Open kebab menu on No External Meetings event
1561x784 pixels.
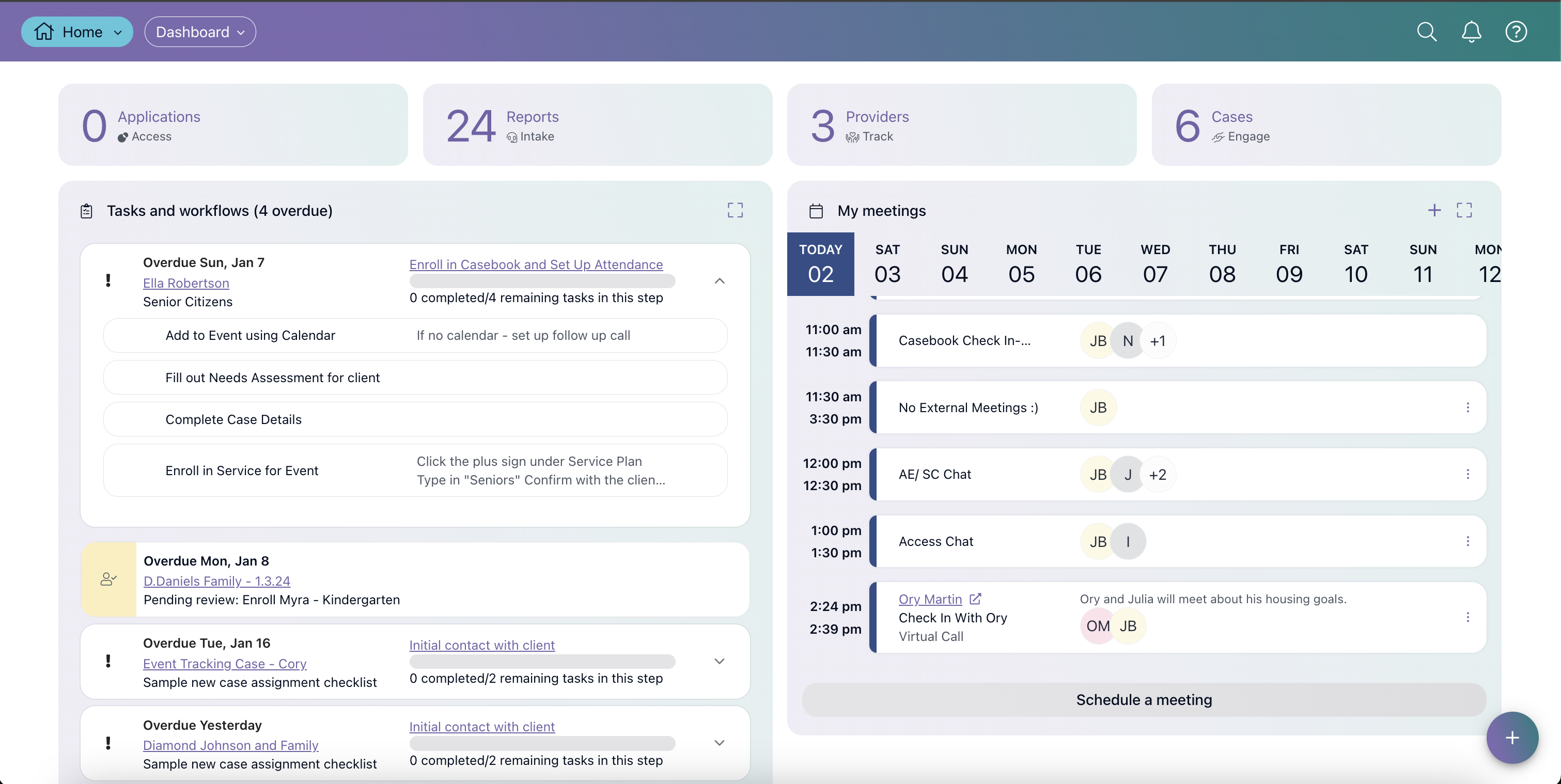[x=1468, y=407]
